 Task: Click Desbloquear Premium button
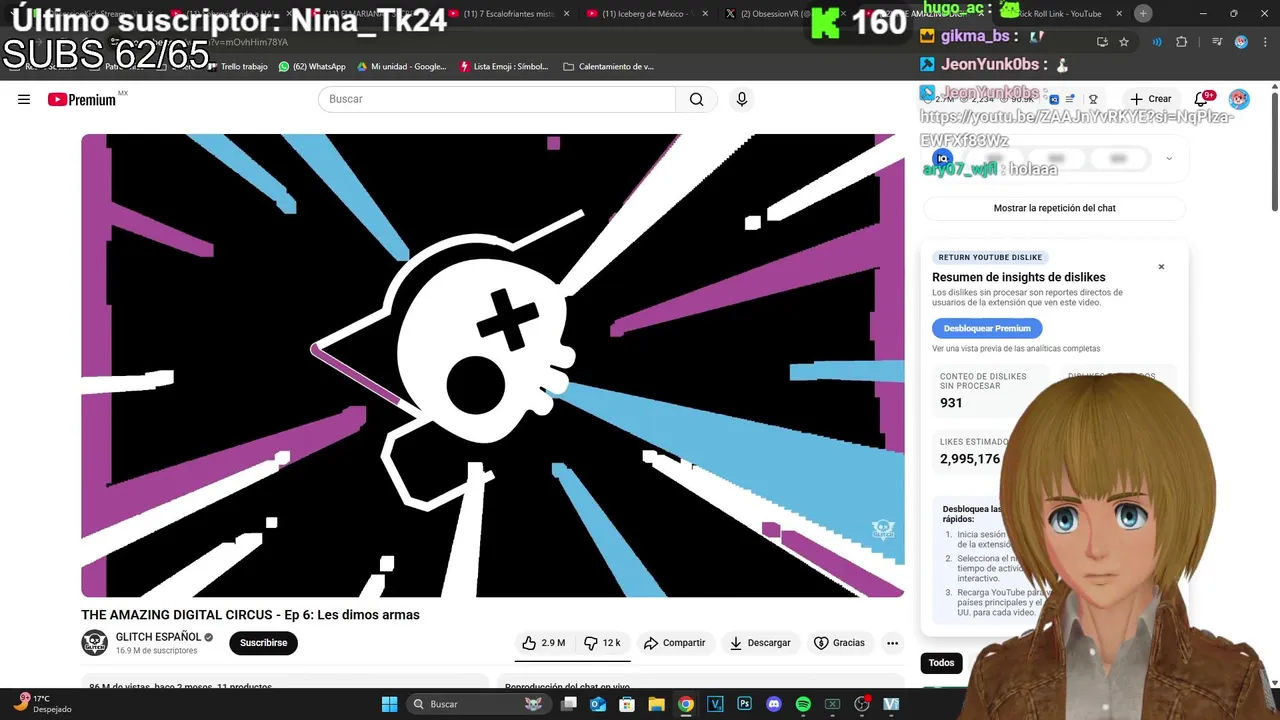click(987, 328)
